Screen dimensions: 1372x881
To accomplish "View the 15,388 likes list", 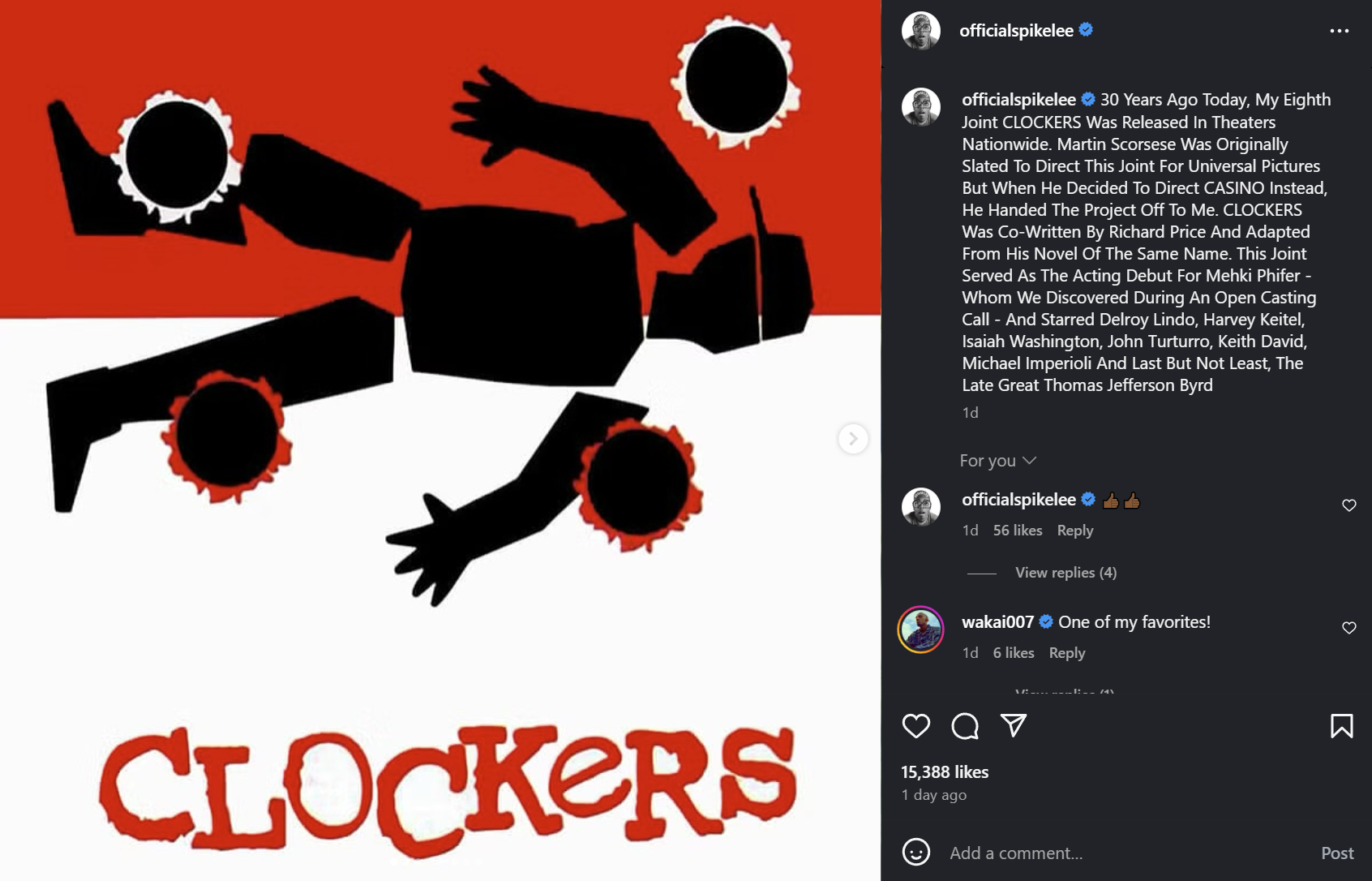I will [x=945, y=772].
